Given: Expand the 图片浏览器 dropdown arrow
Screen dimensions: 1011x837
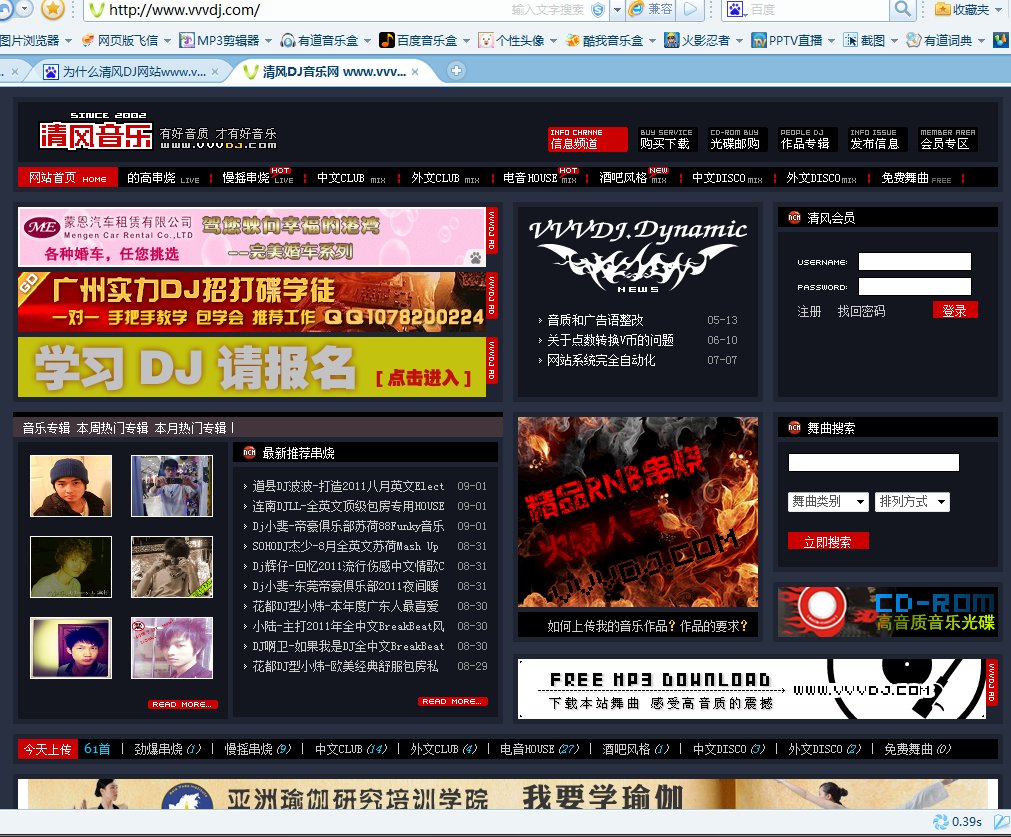Looking at the screenshot, I should click(x=68, y=41).
